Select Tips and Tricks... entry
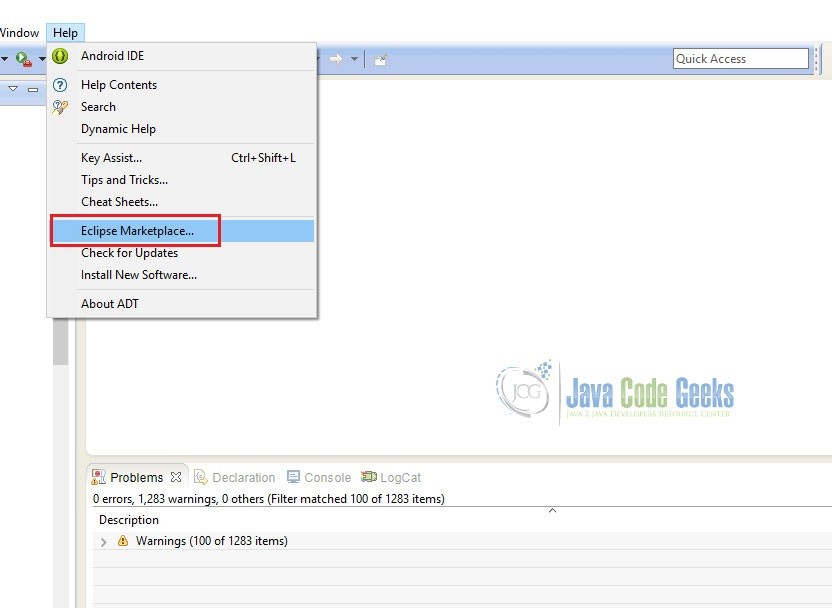The image size is (832, 608). pos(182,180)
